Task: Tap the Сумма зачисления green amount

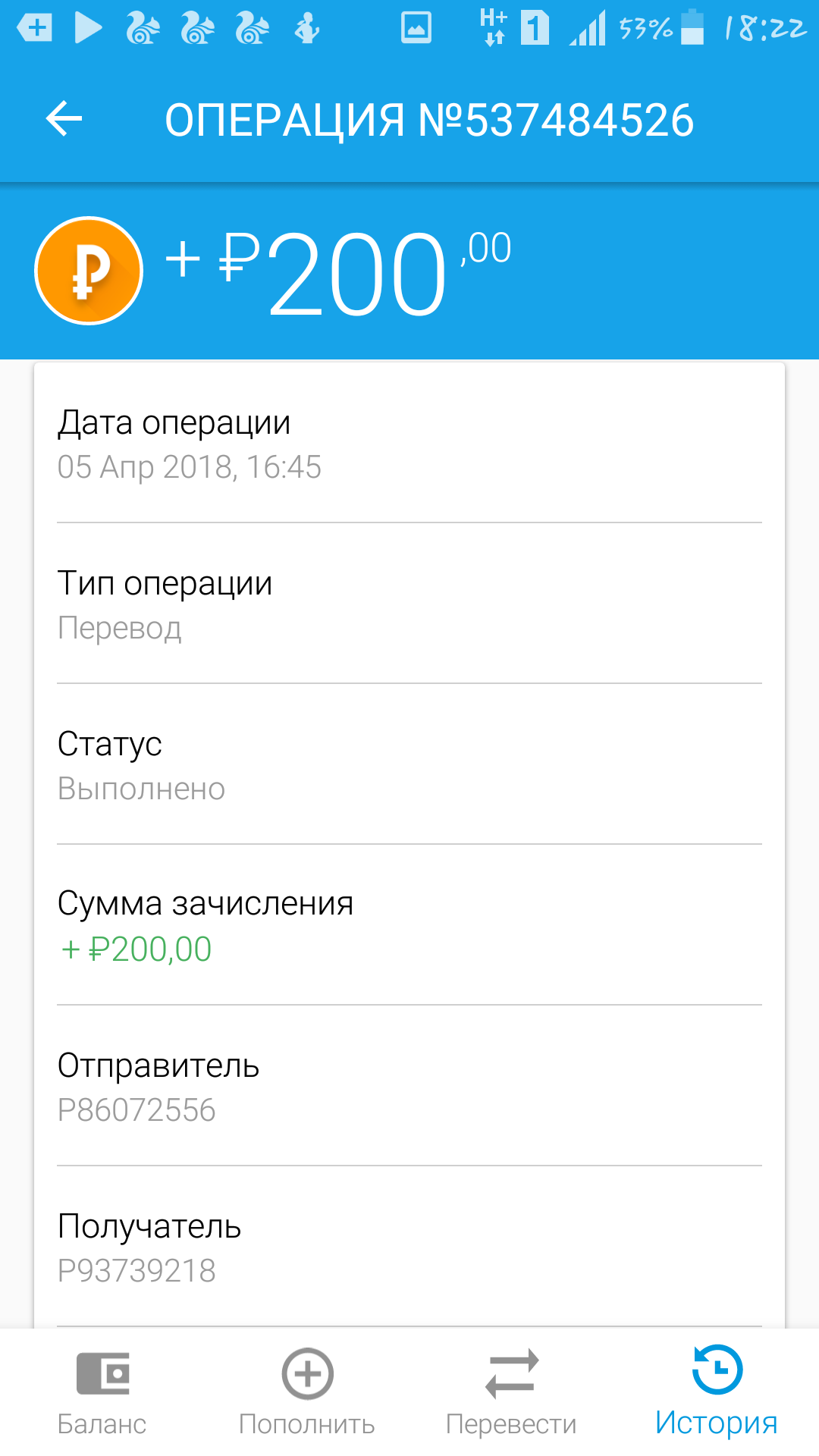Action: [x=136, y=949]
